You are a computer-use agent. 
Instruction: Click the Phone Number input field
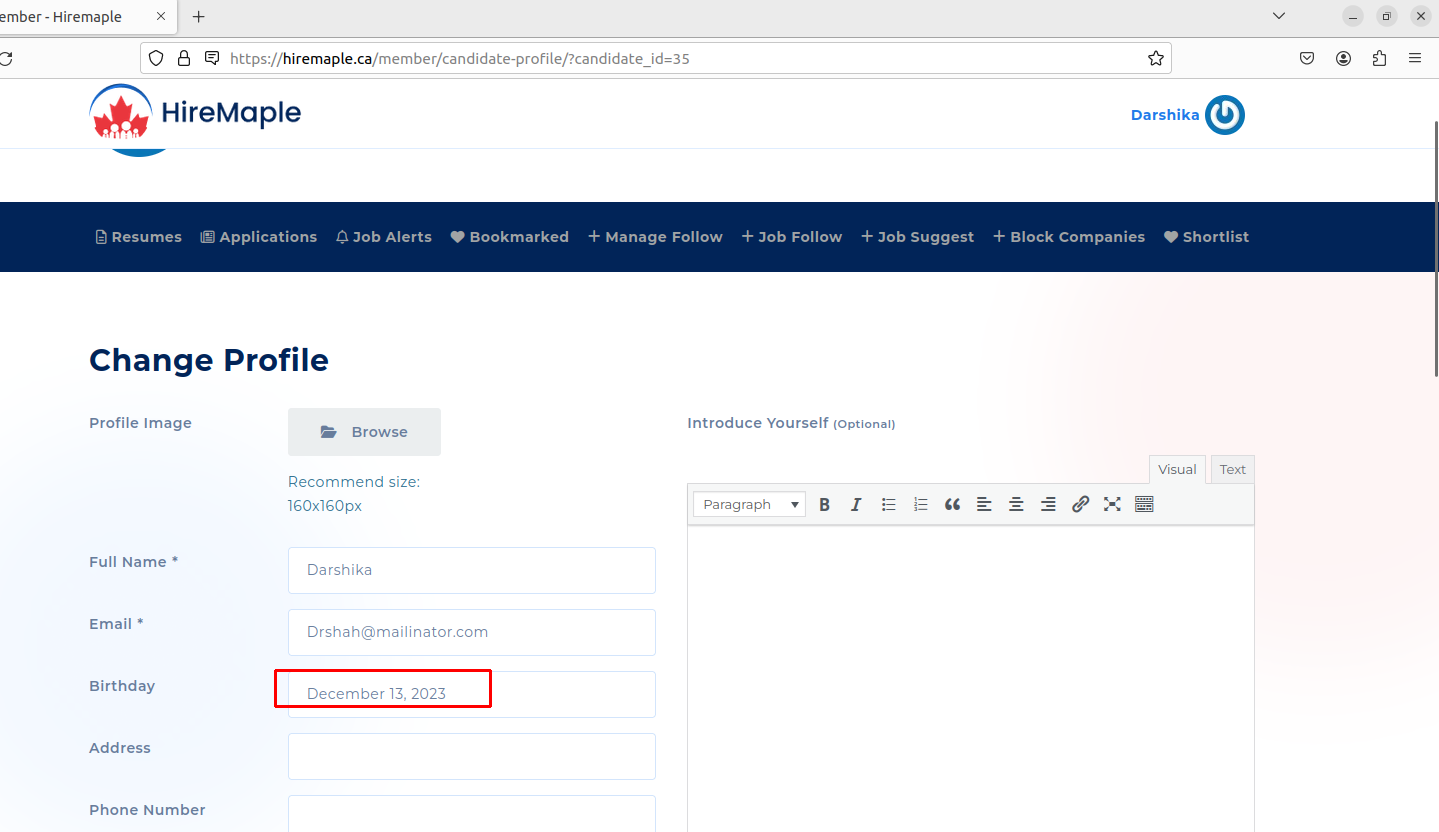472,814
